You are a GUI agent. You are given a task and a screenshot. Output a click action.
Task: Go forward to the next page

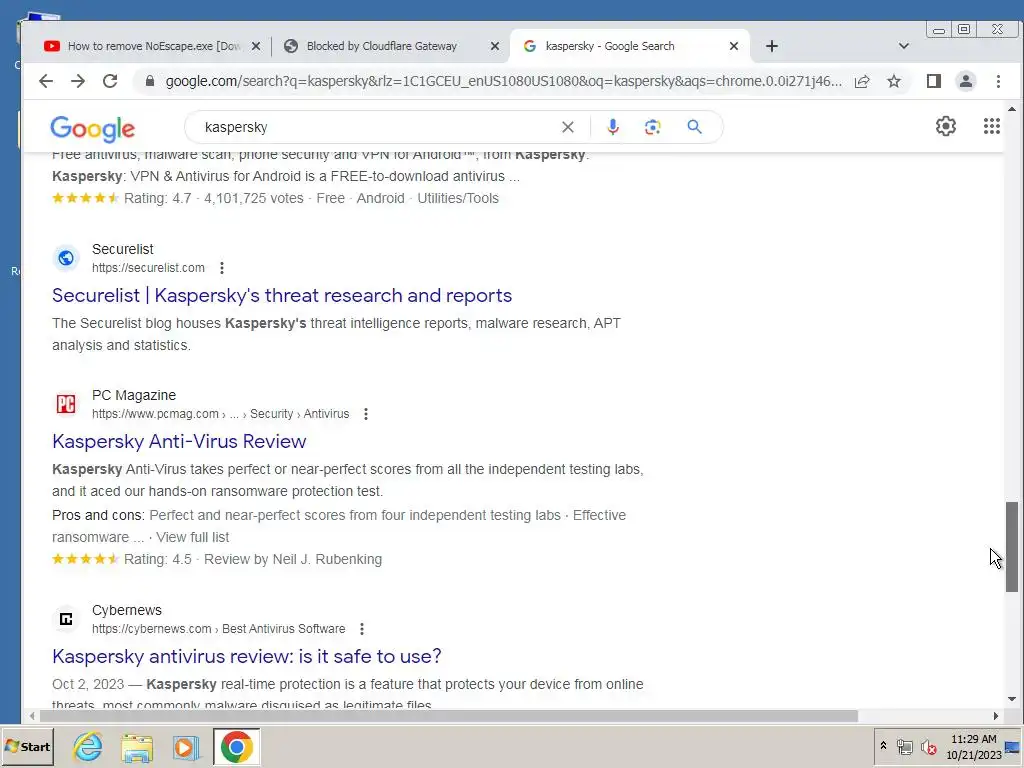click(78, 81)
